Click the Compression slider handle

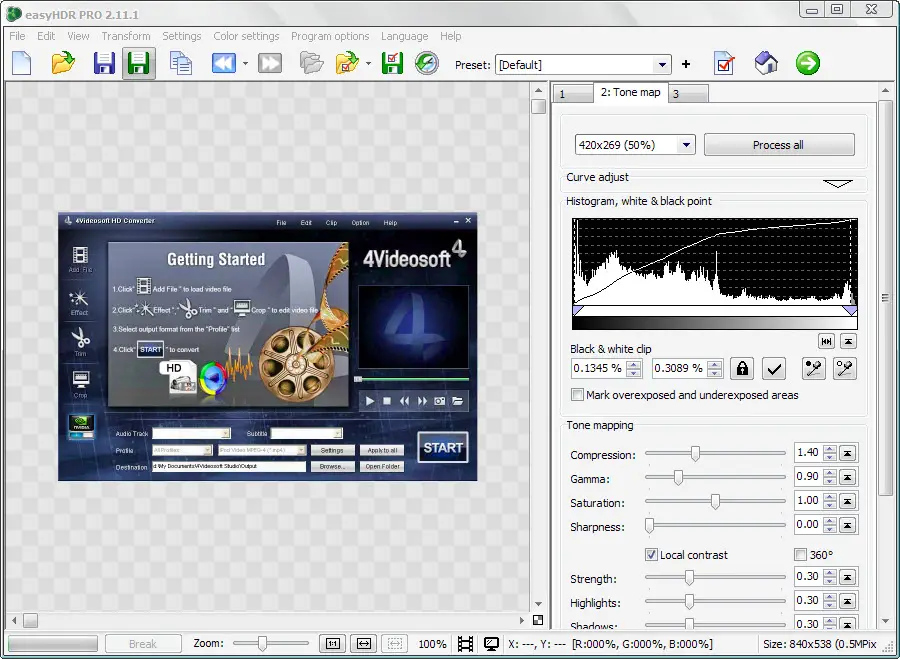[x=695, y=453]
